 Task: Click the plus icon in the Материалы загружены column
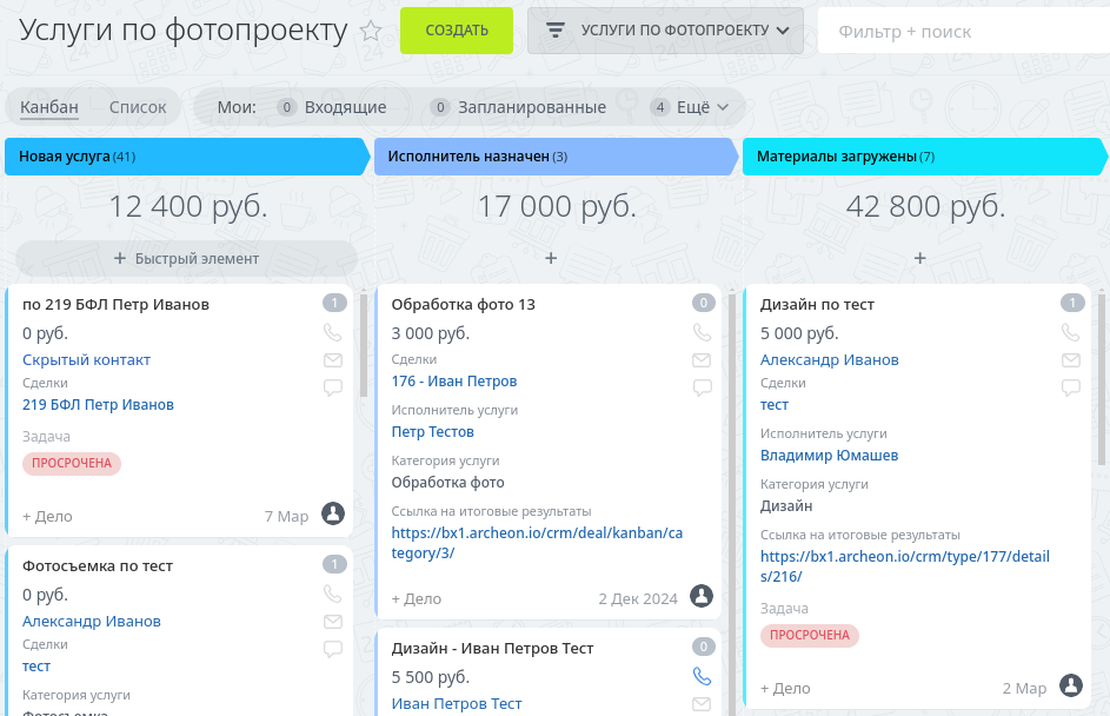click(919, 257)
